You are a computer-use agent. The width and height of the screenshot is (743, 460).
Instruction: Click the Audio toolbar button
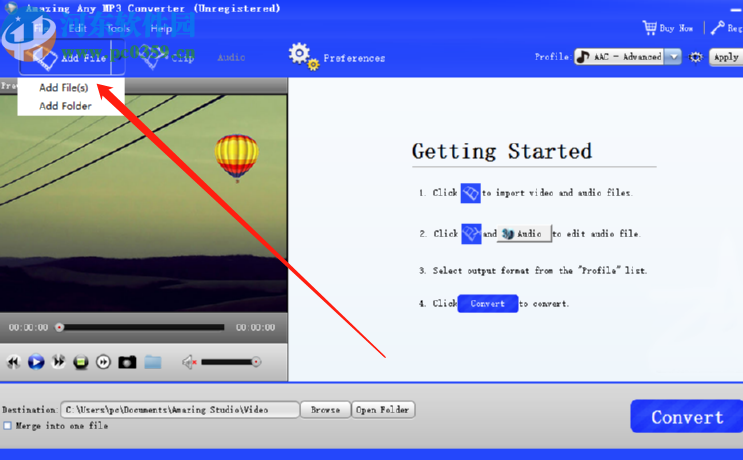231,57
